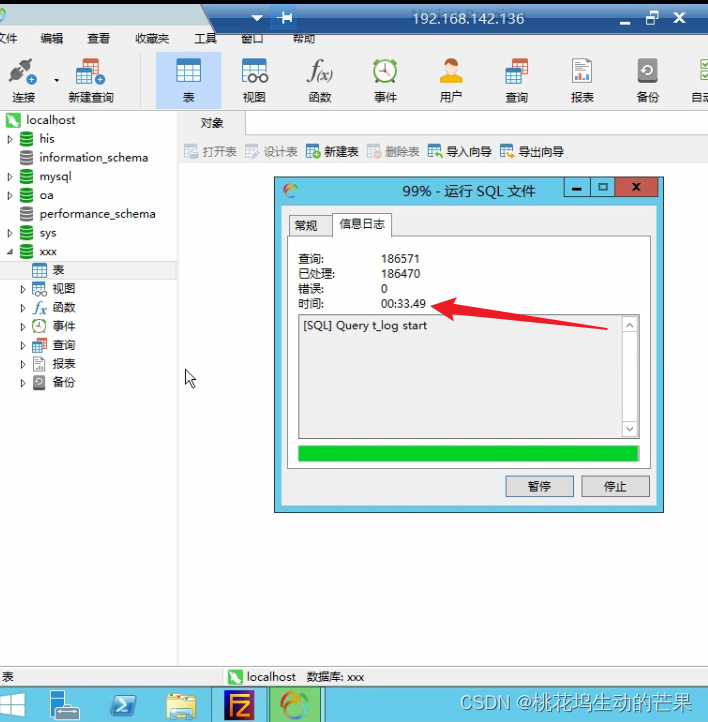This screenshot has height=722, width=708.
Task: Open the 编辑 (Edit) menu
Action: click(52, 38)
